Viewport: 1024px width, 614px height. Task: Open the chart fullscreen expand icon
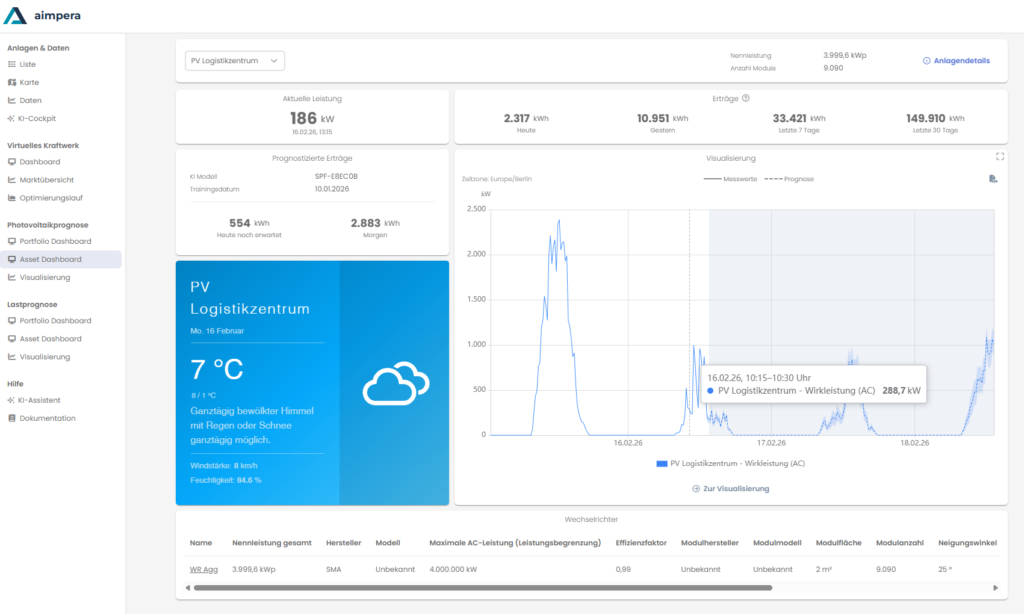click(x=1000, y=157)
